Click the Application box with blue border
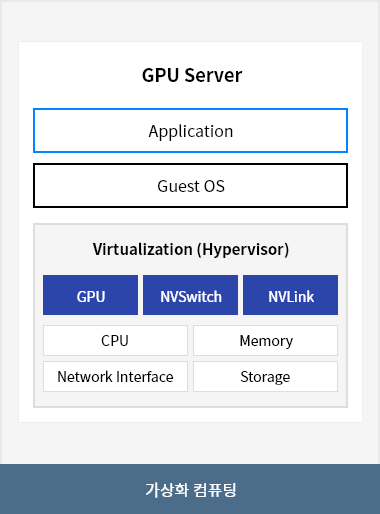 [190, 131]
